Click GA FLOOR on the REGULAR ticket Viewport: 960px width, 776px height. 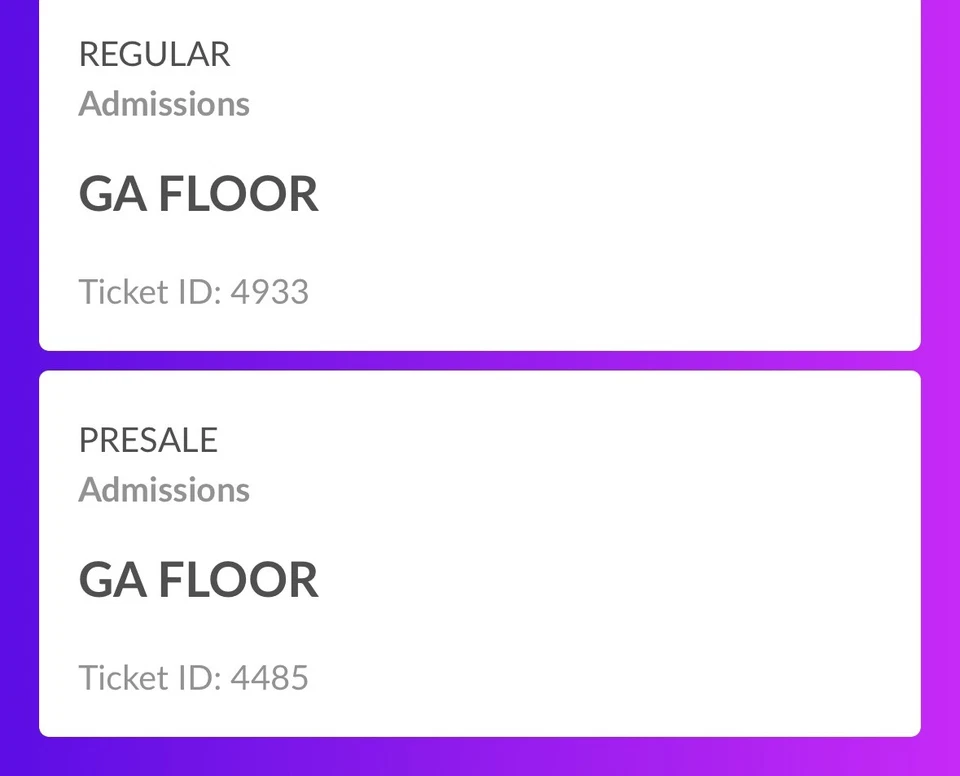tap(199, 193)
